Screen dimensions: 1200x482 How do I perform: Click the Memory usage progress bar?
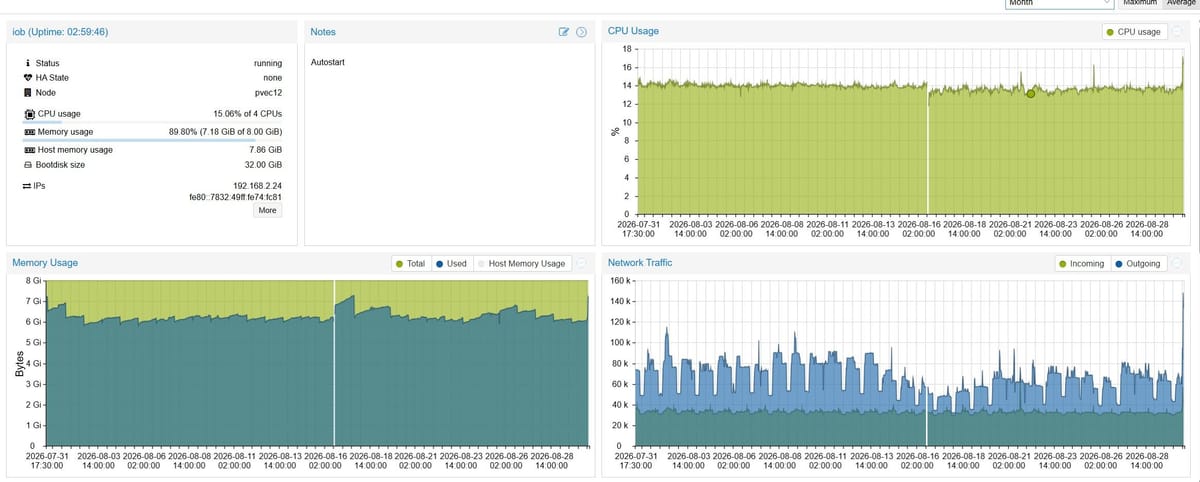coord(152,140)
